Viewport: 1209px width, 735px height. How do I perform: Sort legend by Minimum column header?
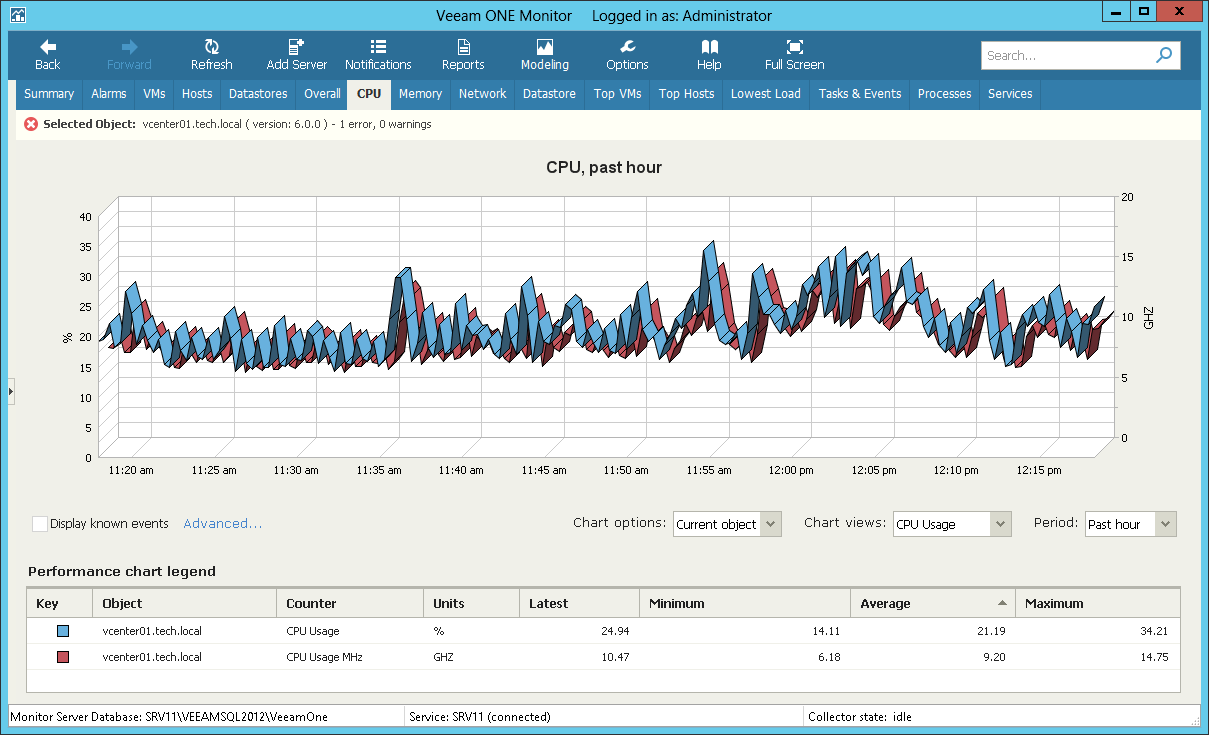pos(744,603)
